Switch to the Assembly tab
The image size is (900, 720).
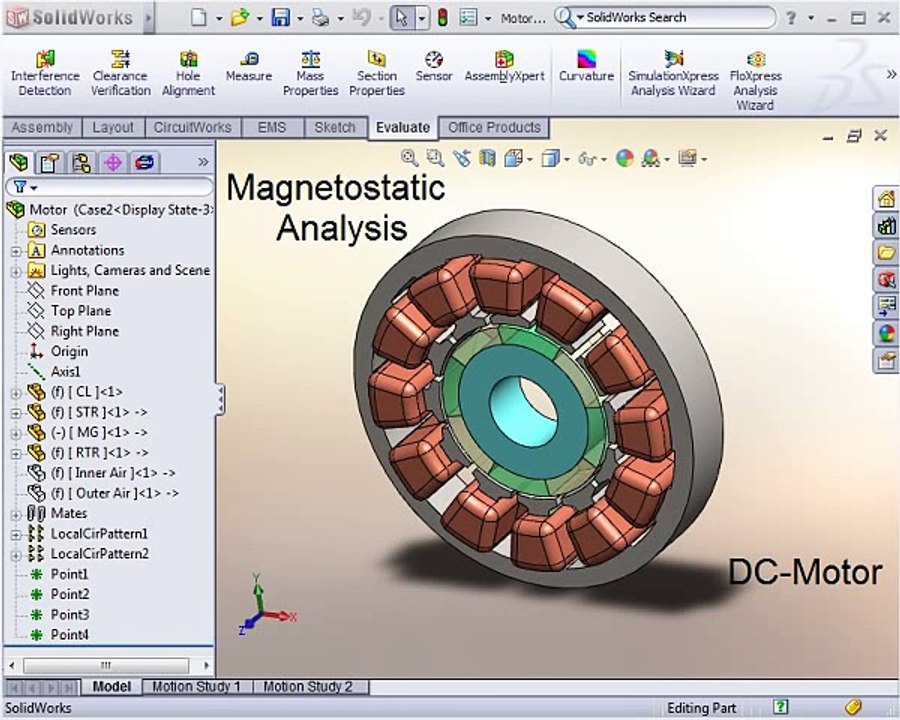pos(42,127)
